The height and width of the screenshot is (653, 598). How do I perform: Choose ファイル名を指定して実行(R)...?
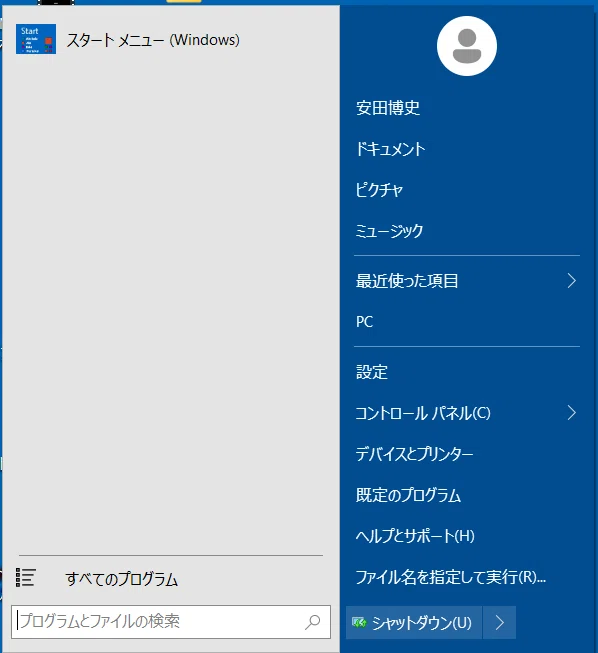[x=451, y=577]
